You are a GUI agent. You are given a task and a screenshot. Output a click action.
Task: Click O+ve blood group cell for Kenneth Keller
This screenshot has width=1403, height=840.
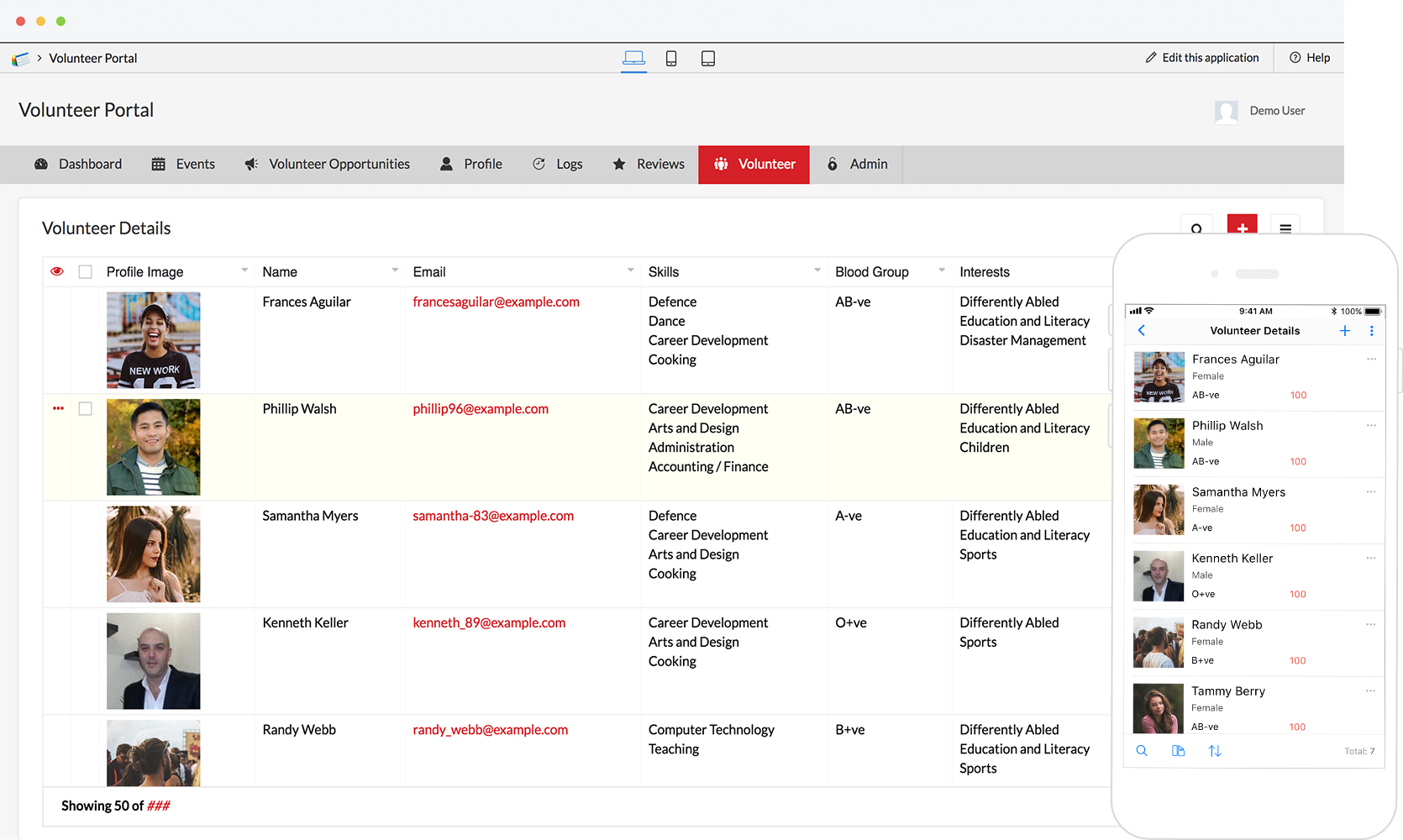851,622
